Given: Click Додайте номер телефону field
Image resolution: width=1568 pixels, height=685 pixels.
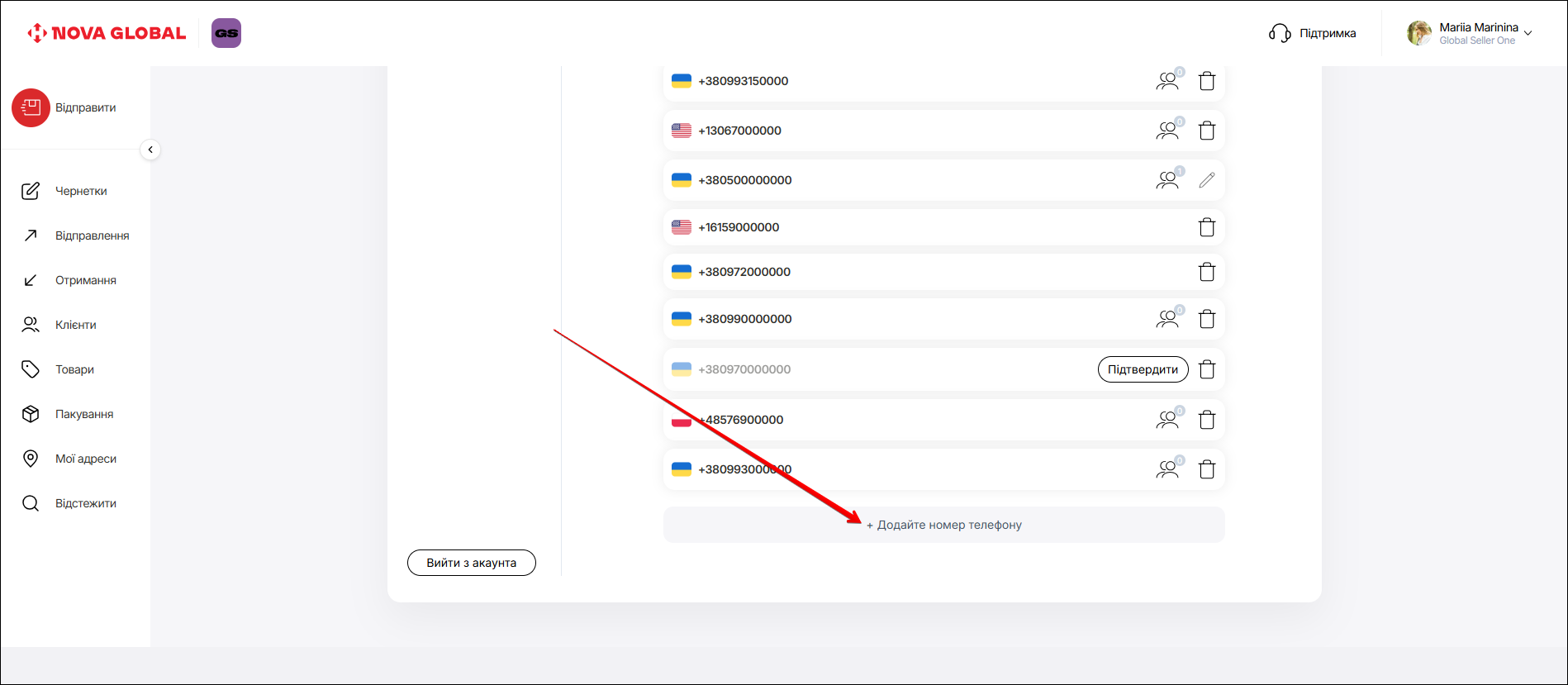Looking at the screenshot, I should coord(943,525).
